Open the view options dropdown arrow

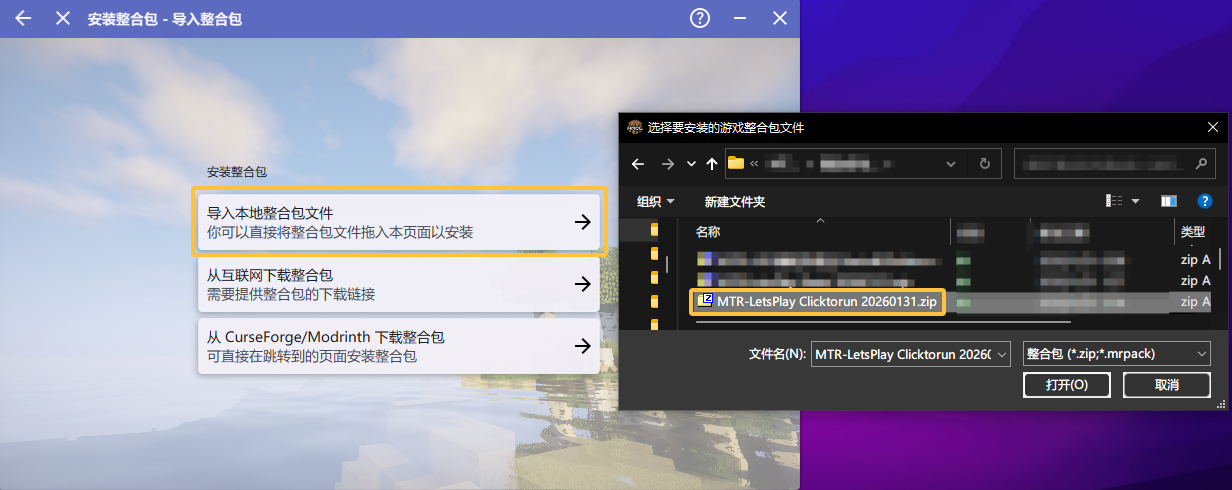coord(1135,201)
